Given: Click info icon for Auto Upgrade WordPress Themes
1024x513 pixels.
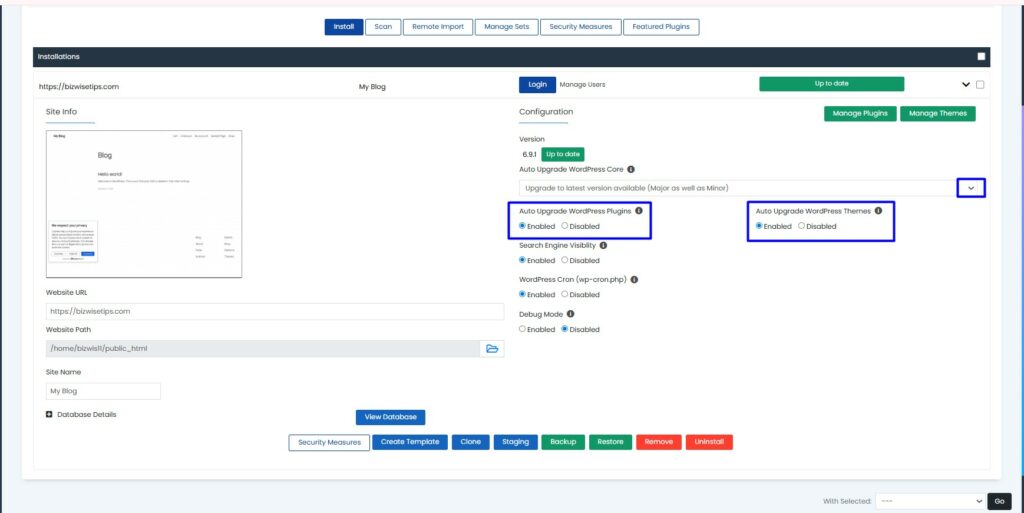Looking at the screenshot, I should (878, 211).
